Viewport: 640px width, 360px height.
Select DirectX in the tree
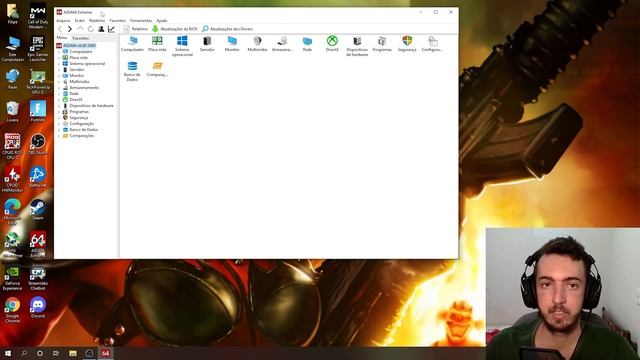pyautogui.click(x=76, y=100)
